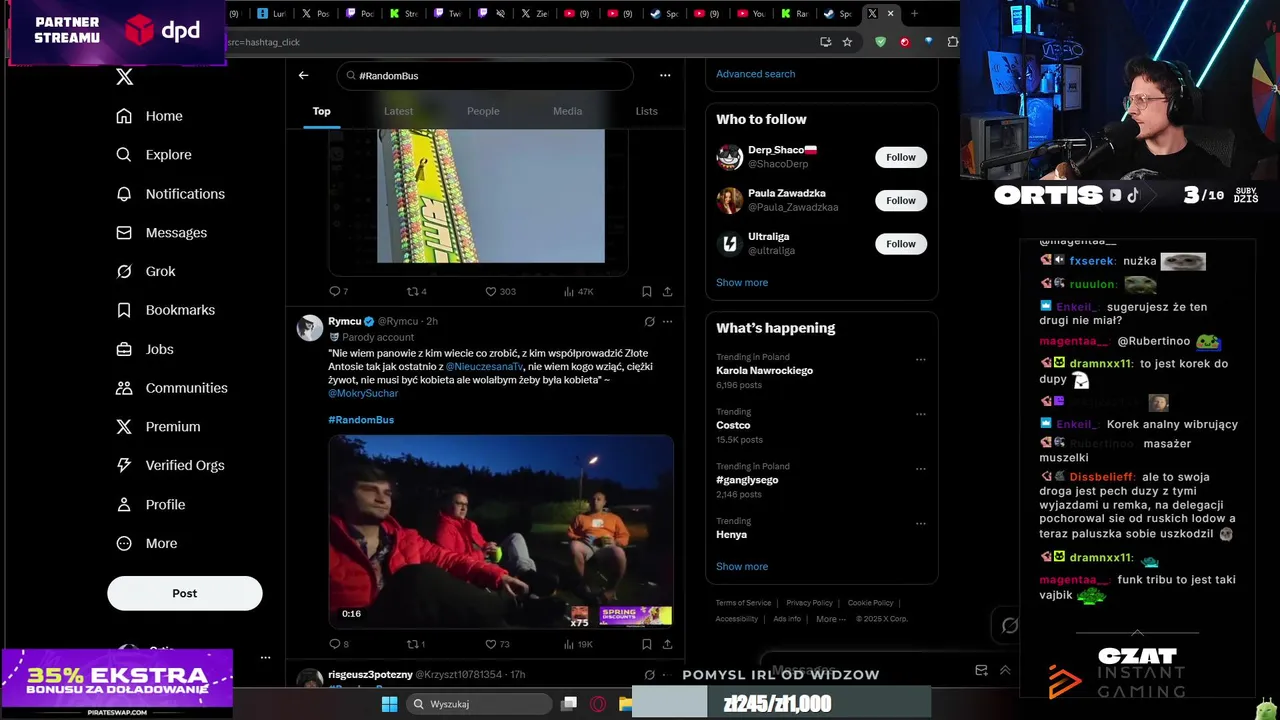
Task: Open Terms of Service link
Action: [743, 603]
